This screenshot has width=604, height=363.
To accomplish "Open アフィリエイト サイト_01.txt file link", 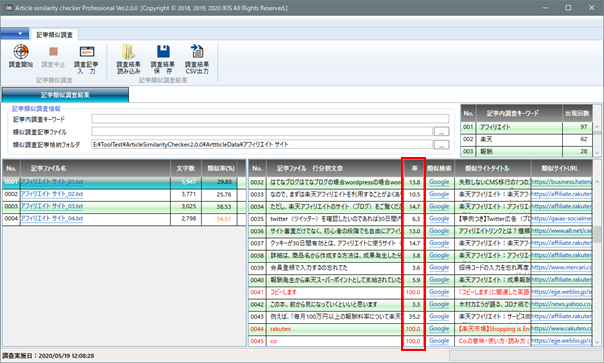I will (52, 182).
